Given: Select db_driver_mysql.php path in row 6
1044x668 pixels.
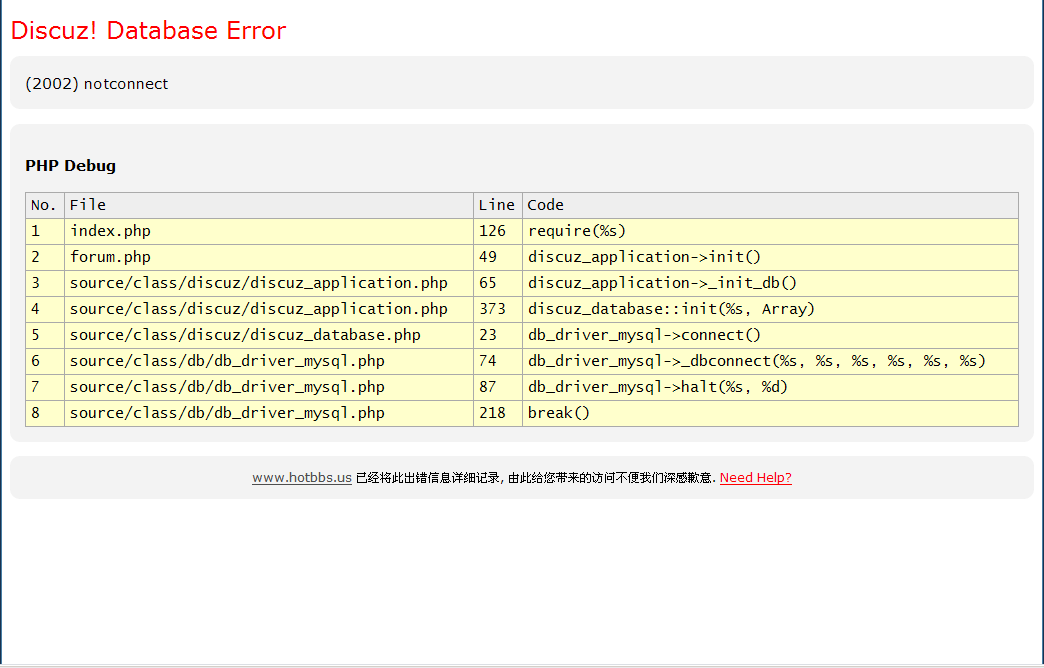Looking at the screenshot, I should click(269, 361).
